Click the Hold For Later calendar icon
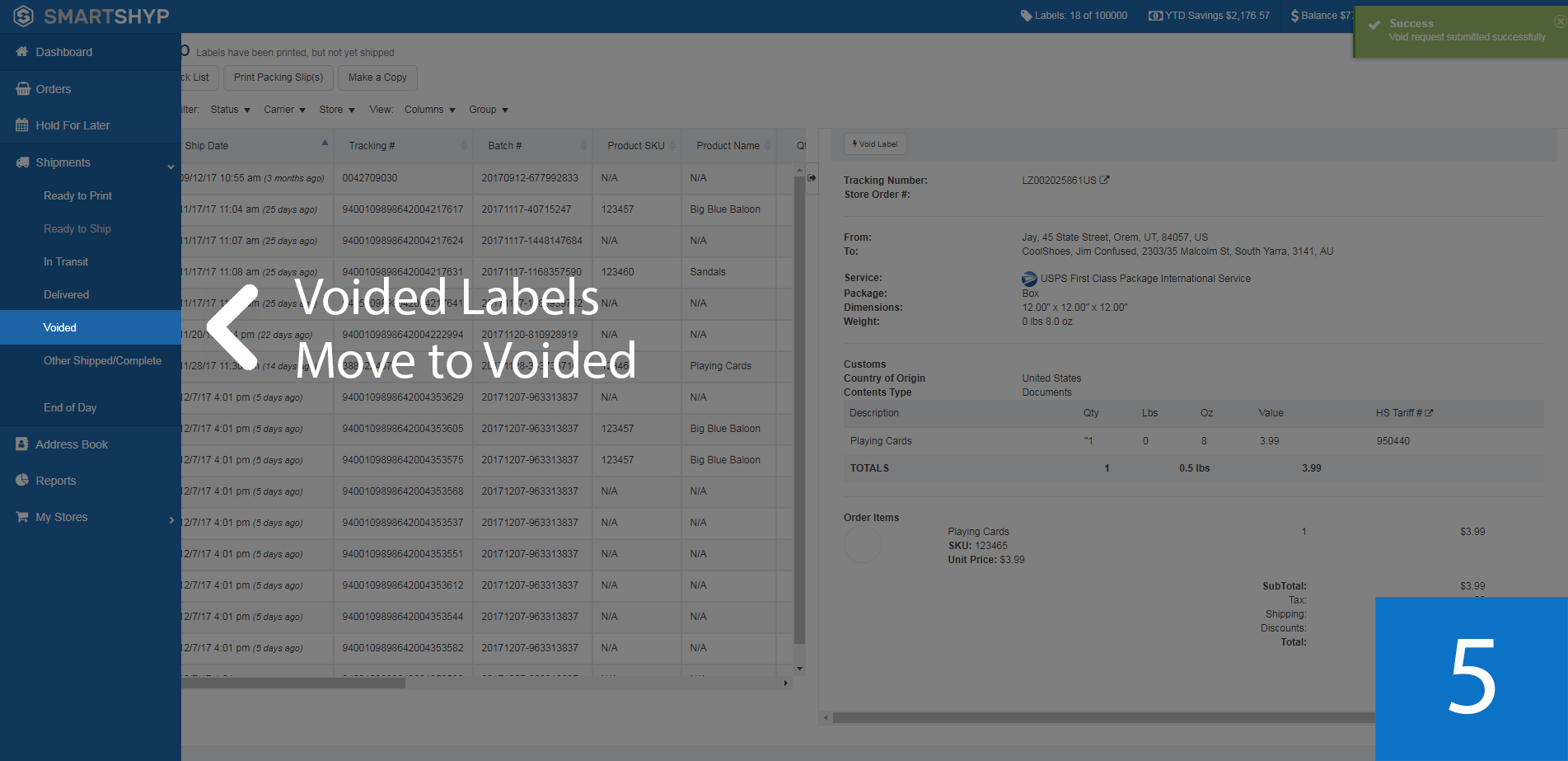The image size is (1568, 761). tap(22, 125)
